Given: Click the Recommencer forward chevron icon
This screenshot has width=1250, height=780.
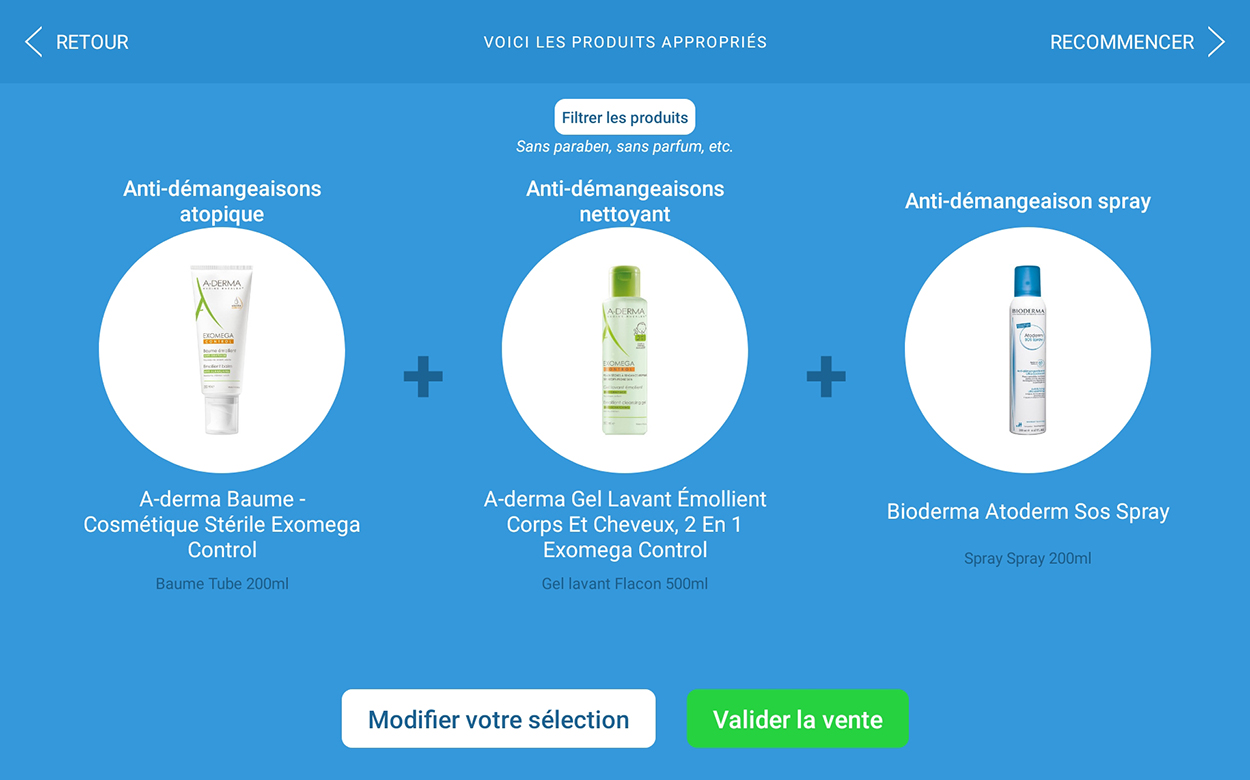Looking at the screenshot, I should click(1216, 42).
